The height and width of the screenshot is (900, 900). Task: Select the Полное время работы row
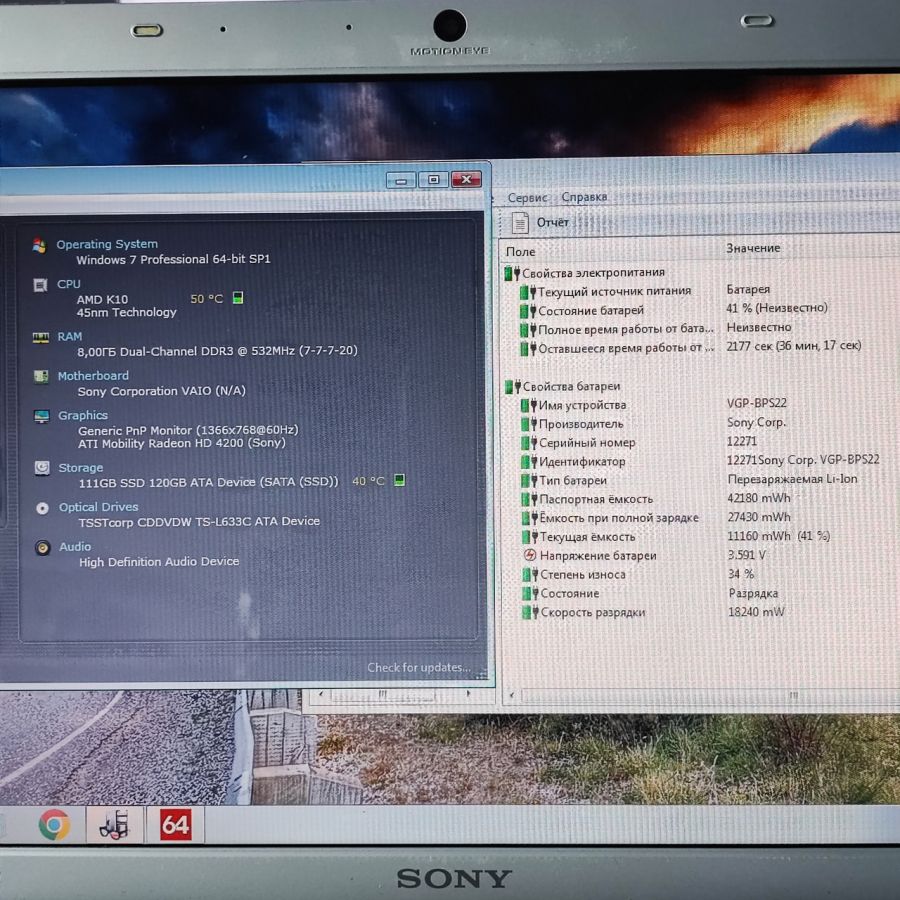point(700,328)
